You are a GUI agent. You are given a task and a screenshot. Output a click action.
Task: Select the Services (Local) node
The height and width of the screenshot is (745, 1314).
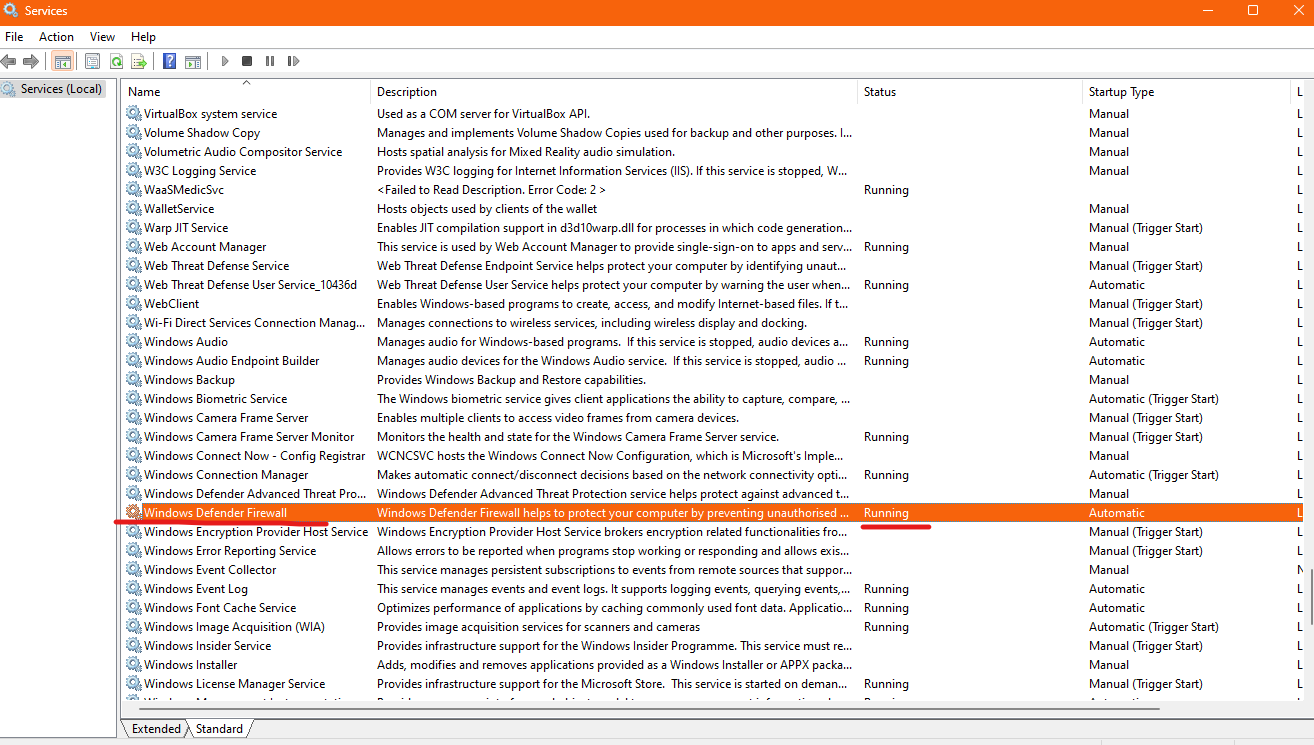tap(62, 88)
